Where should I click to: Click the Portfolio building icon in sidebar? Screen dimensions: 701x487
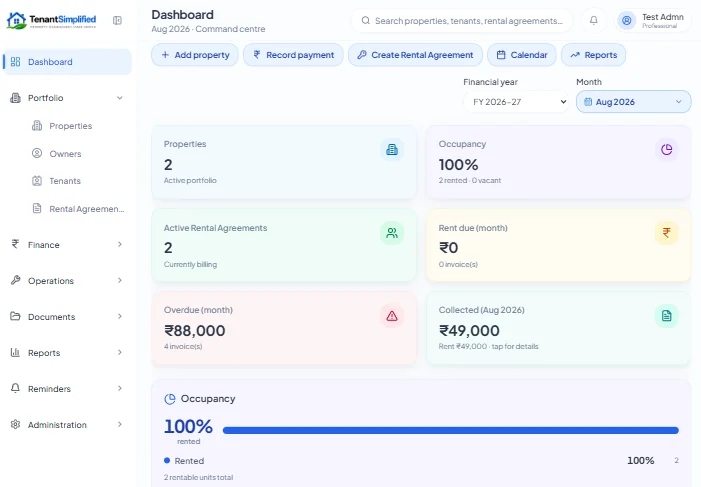point(15,98)
